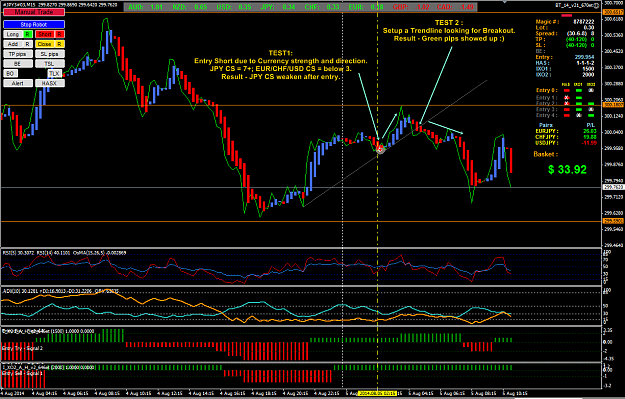The image size is (625, 399).
Task: Open a Short position
Action: [x=45, y=34]
